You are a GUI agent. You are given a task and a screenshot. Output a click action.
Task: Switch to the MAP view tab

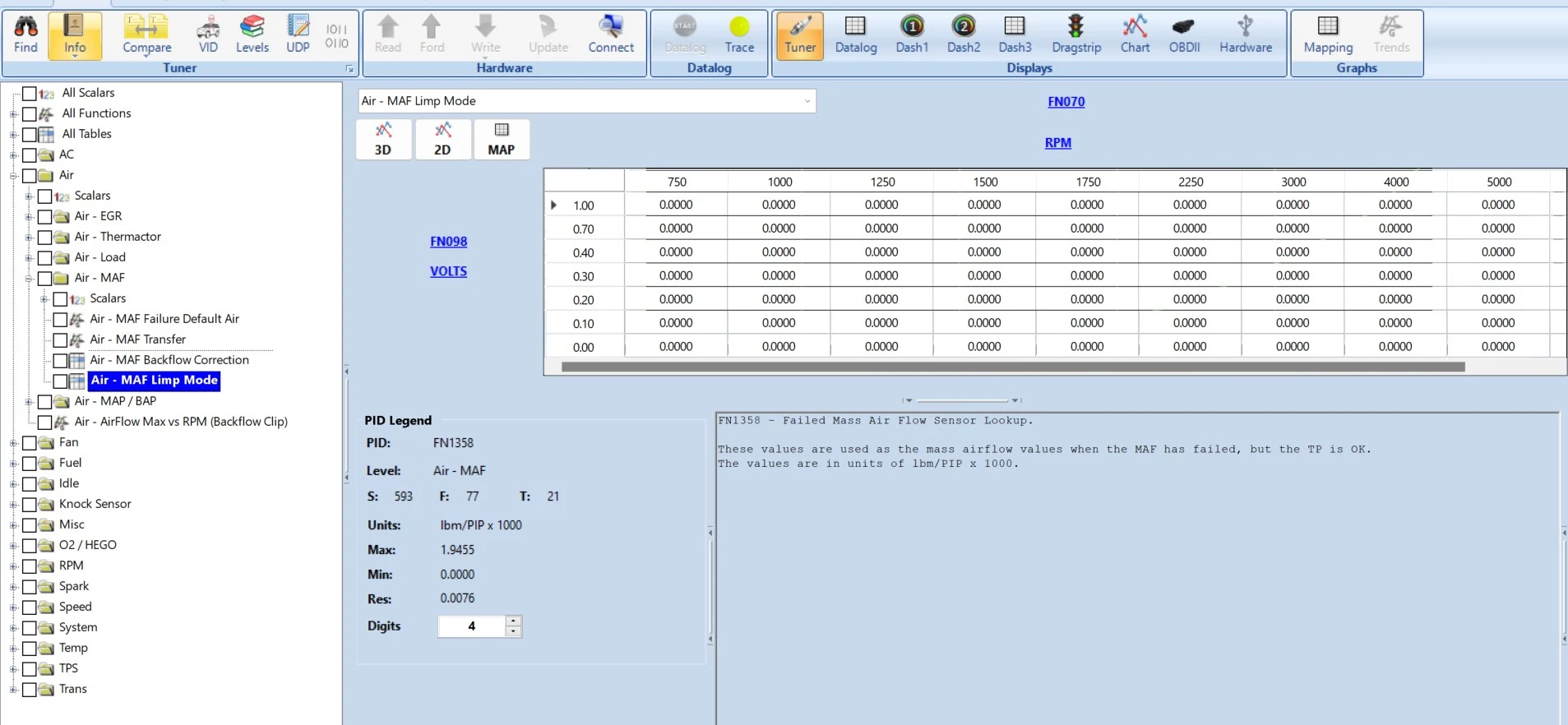[502, 139]
